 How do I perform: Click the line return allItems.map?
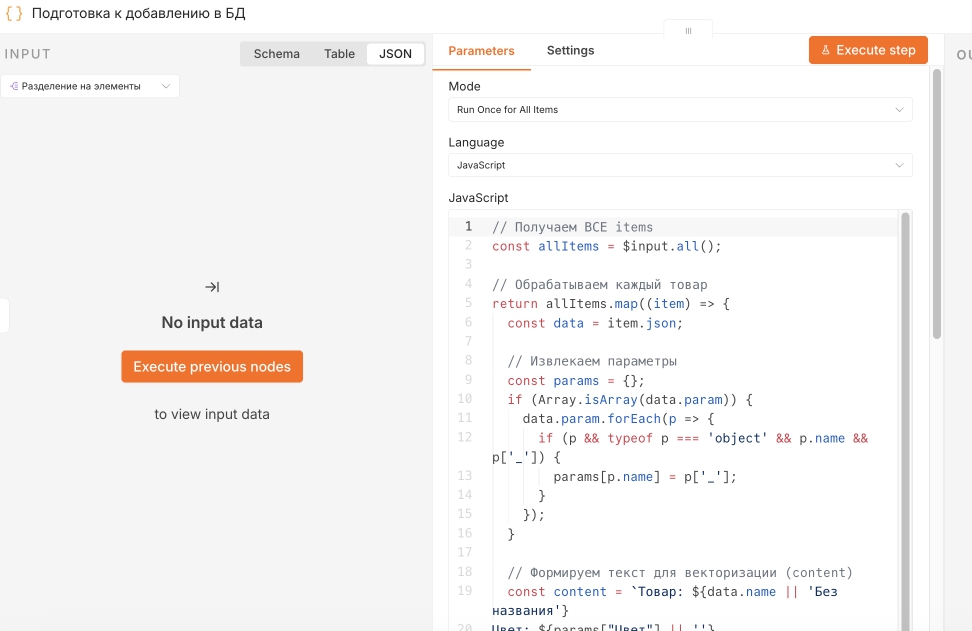click(x=611, y=304)
